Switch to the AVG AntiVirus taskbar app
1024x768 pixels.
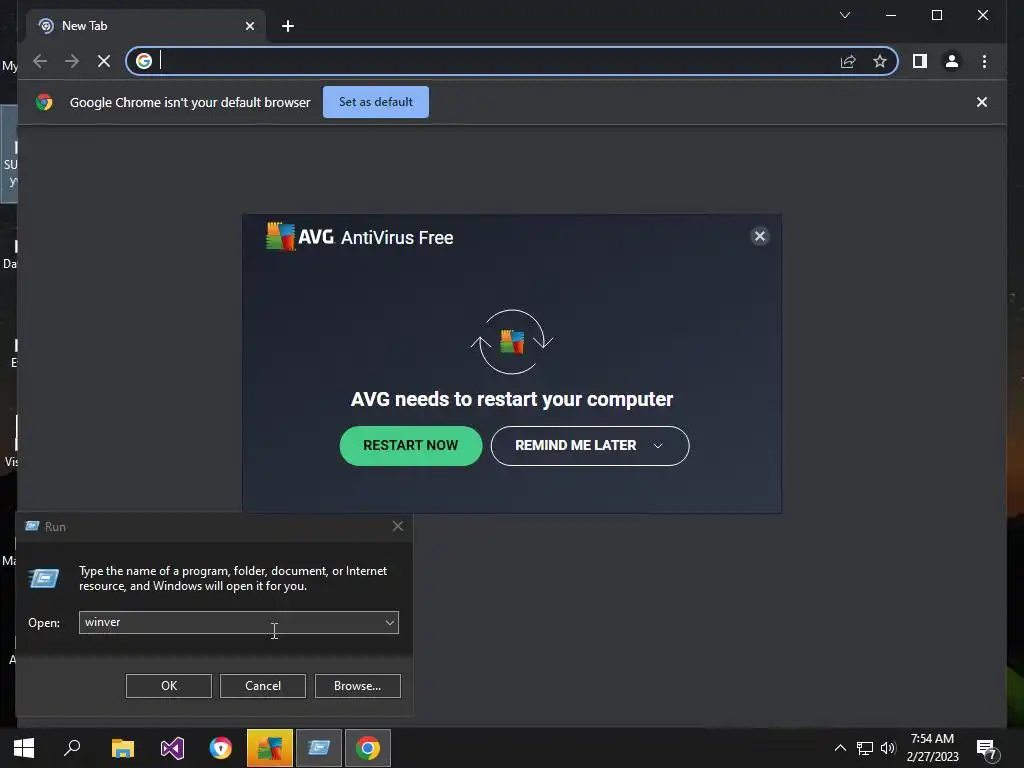click(x=270, y=748)
